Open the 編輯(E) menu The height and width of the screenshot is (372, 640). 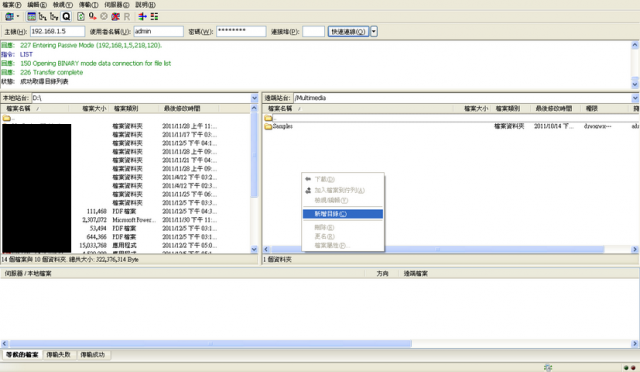click(37, 5)
